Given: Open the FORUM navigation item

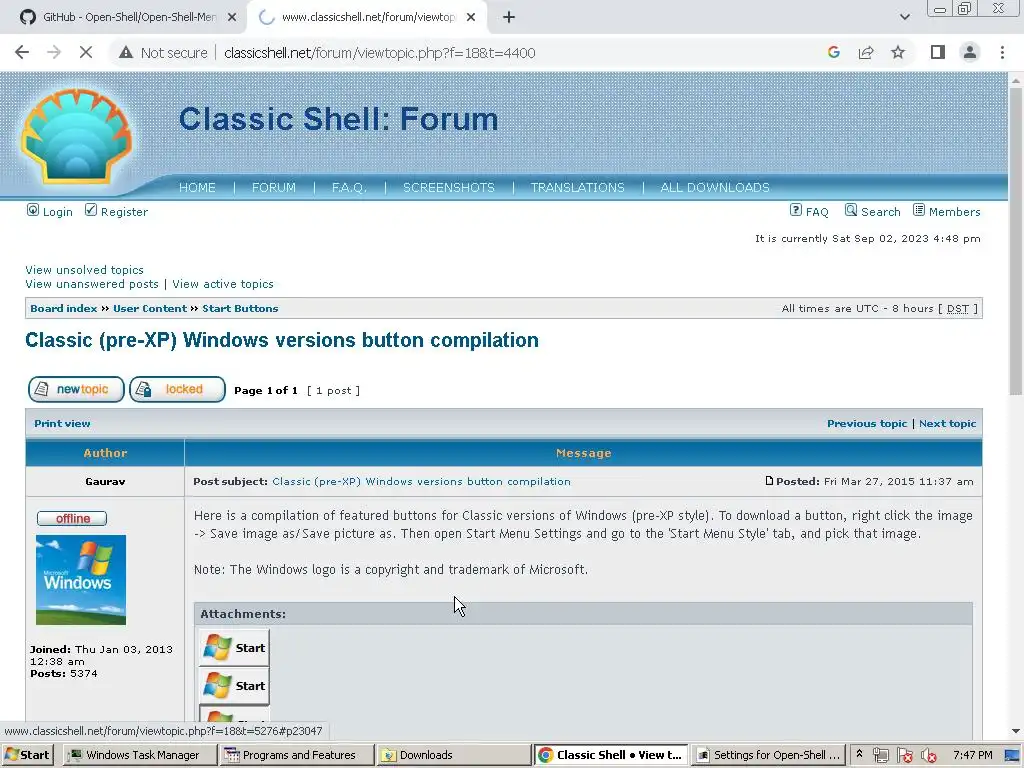Looking at the screenshot, I should pyautogui.click(x=274, y=187).
